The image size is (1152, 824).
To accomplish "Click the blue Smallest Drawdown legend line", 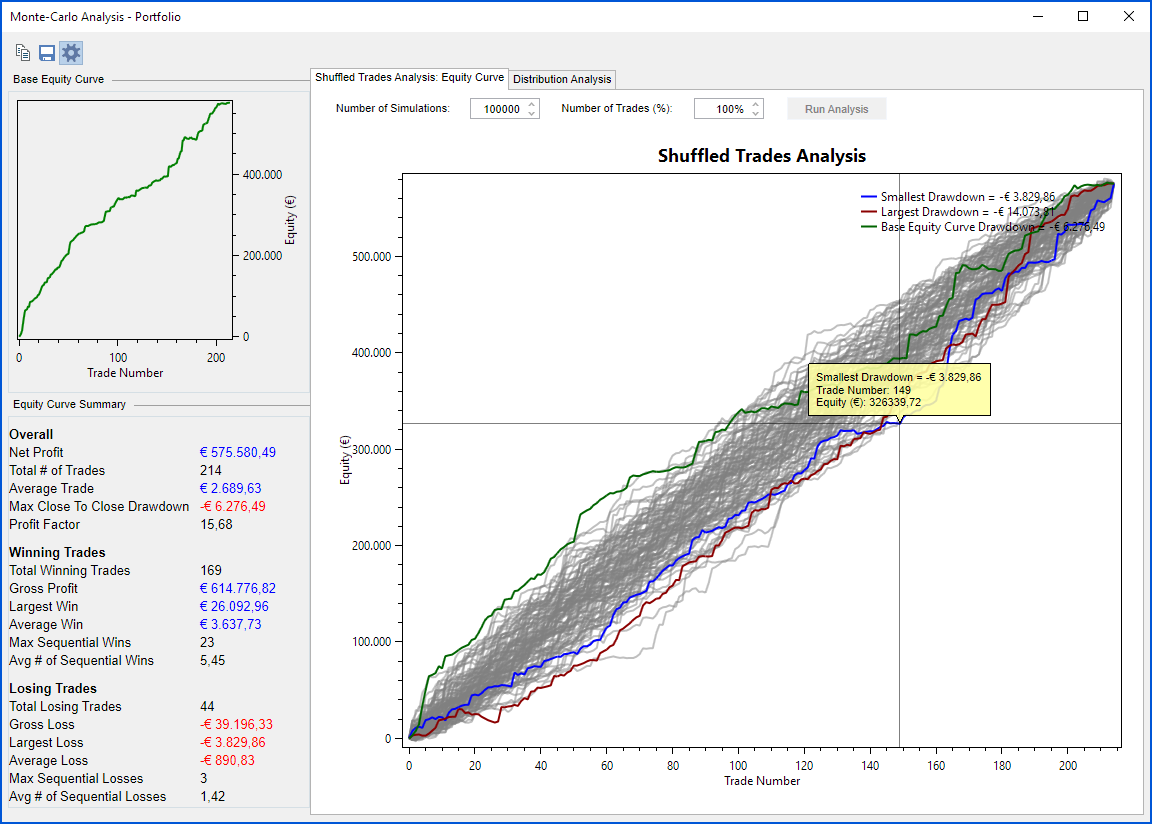I will coord(868,197).
